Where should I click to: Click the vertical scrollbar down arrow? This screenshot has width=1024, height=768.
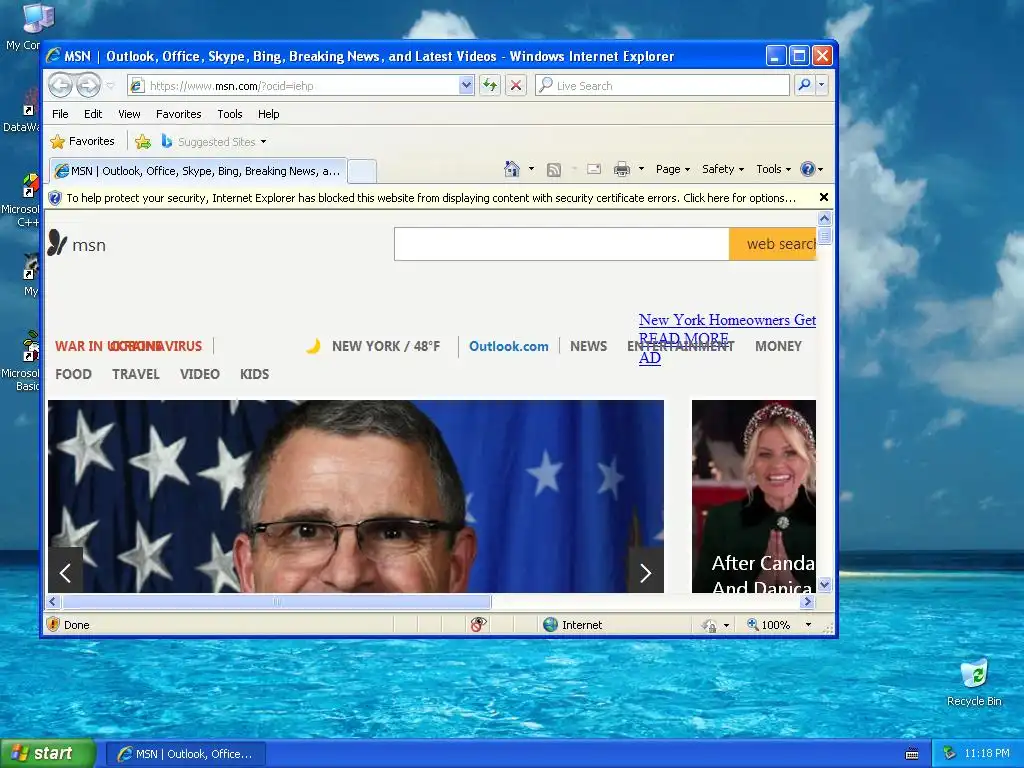[x=824, y=585]
